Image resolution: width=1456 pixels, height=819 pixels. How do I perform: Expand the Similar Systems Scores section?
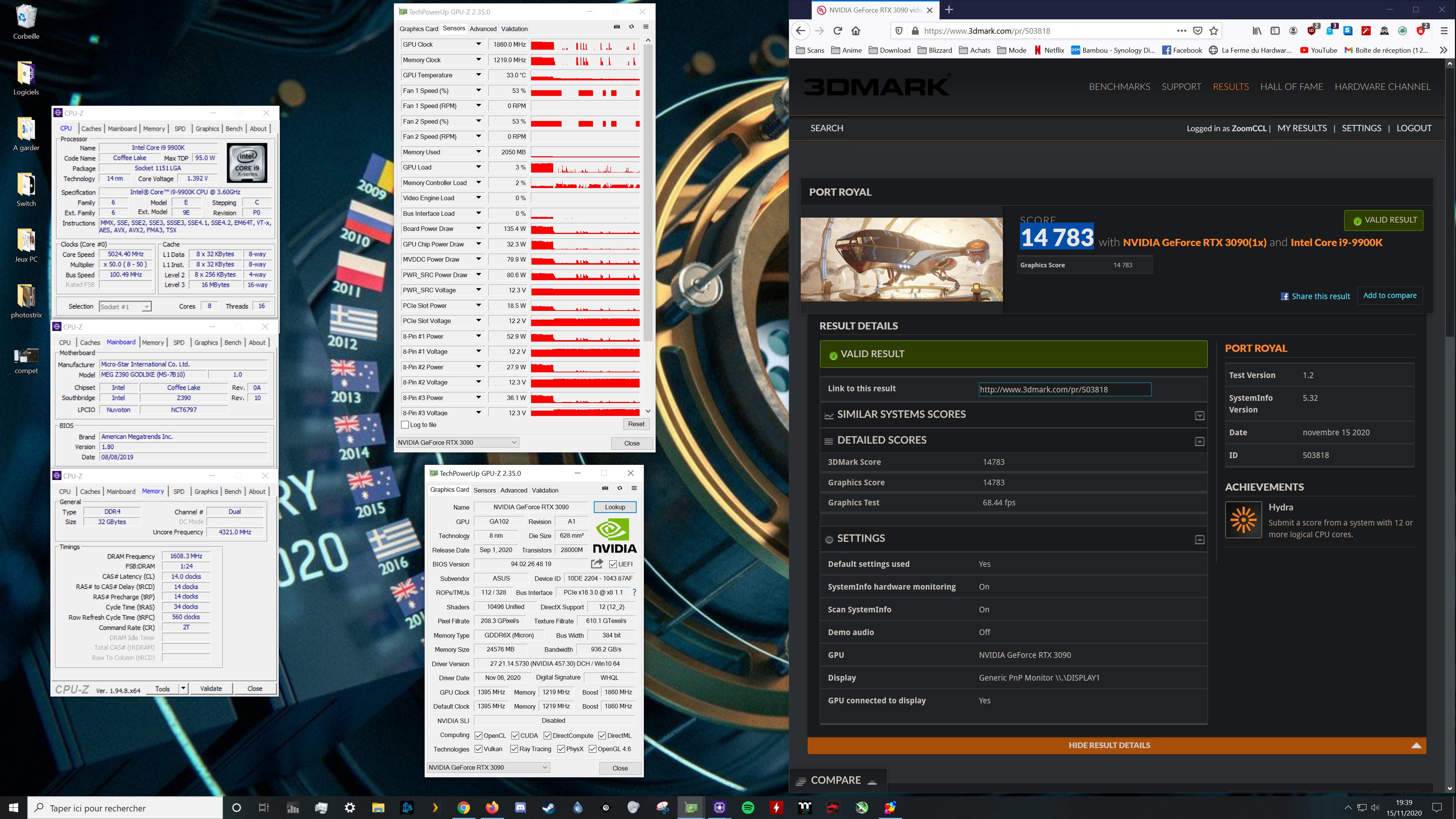pyautogui.click(x=1200, y=416)
